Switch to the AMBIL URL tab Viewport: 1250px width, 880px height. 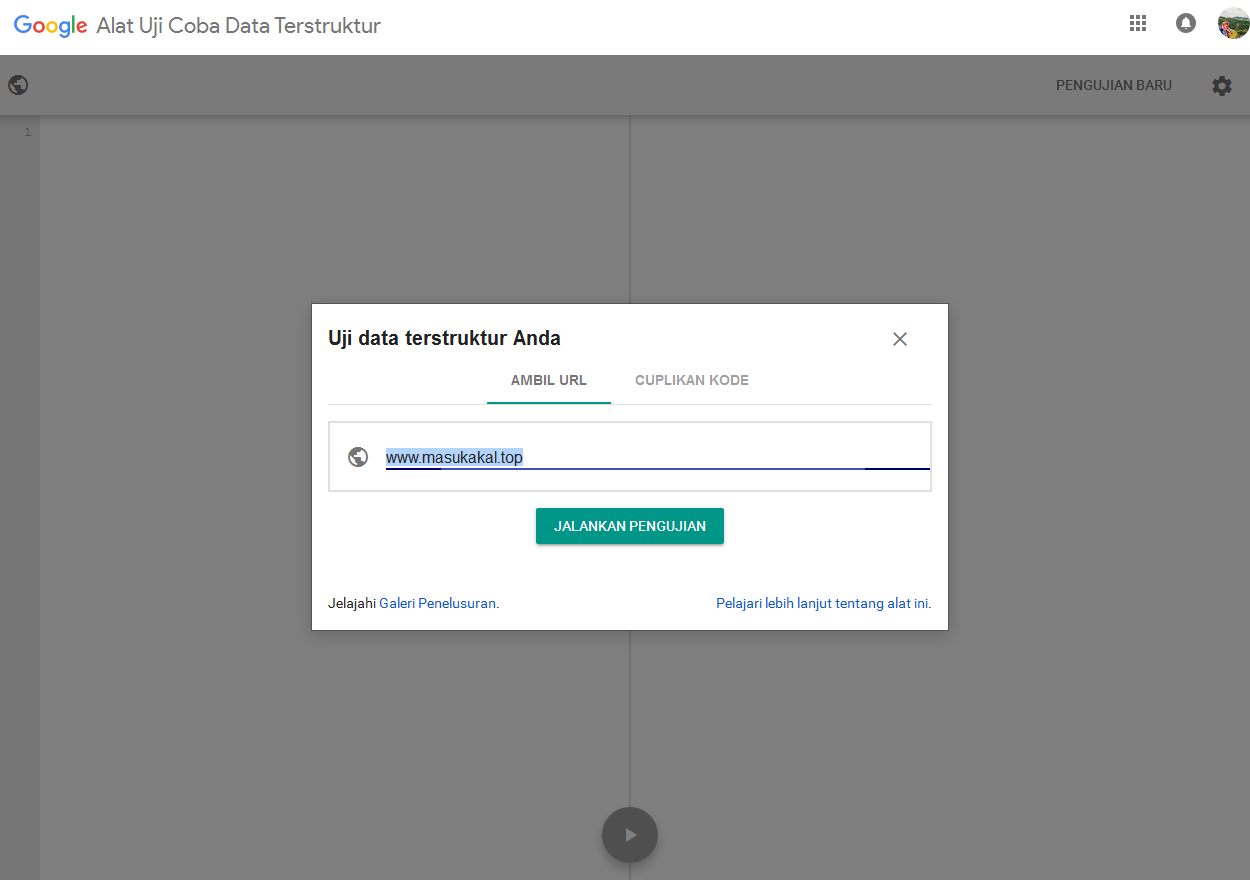[x=549, y=381]
